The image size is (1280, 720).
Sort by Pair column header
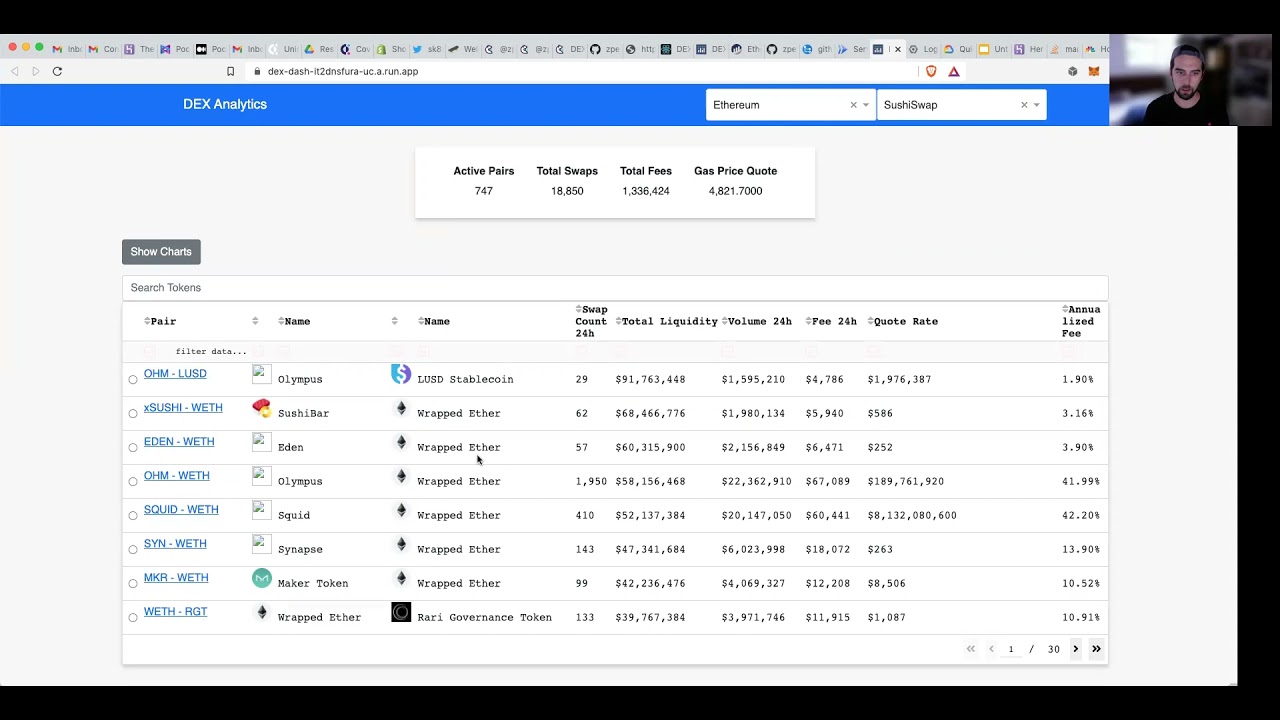tap(160, 322)
